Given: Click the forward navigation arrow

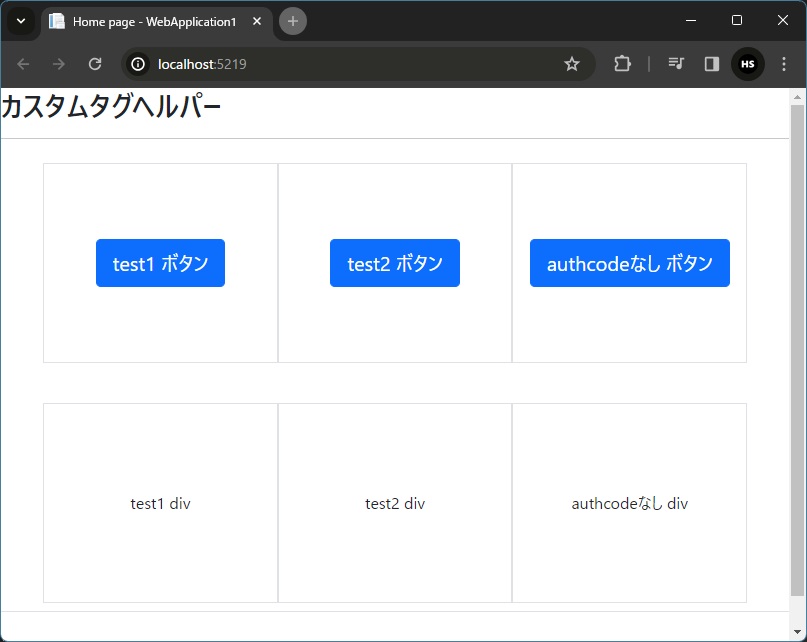Looking at the screenshot, I should (59, 64).
